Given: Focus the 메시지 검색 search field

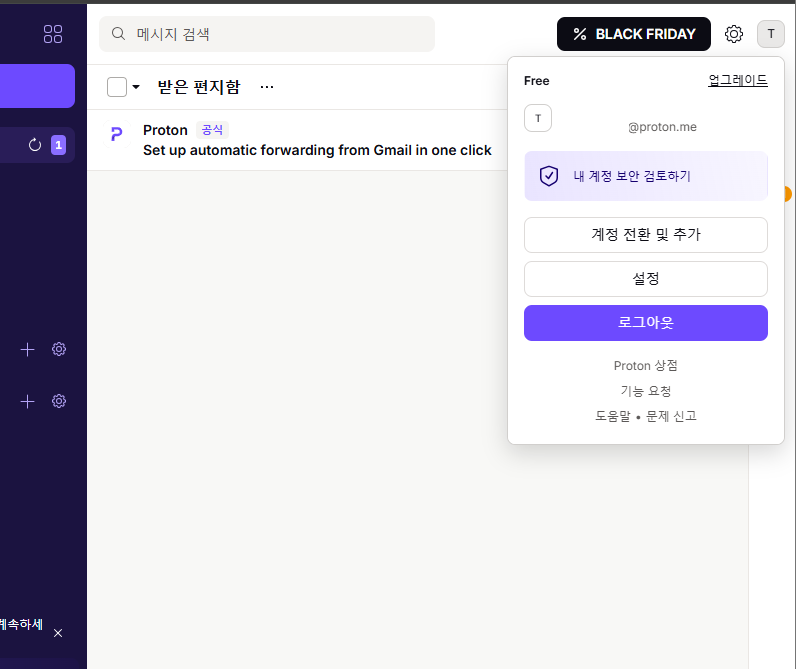Looking at the screenshot, I should point(267,34).
